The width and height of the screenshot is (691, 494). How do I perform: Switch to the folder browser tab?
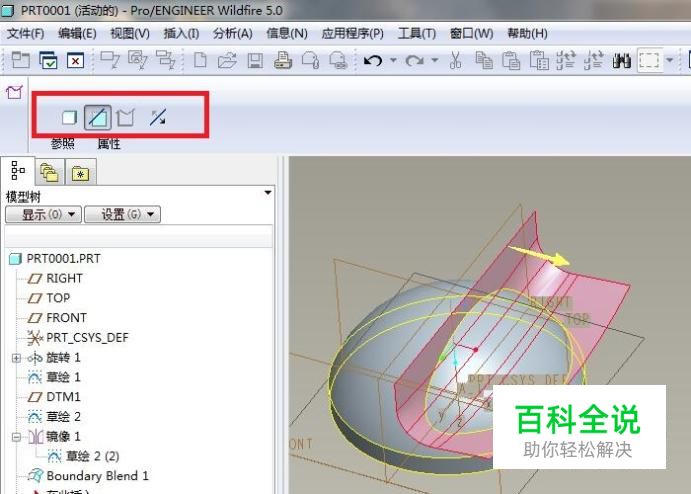(x=49, y=172)
